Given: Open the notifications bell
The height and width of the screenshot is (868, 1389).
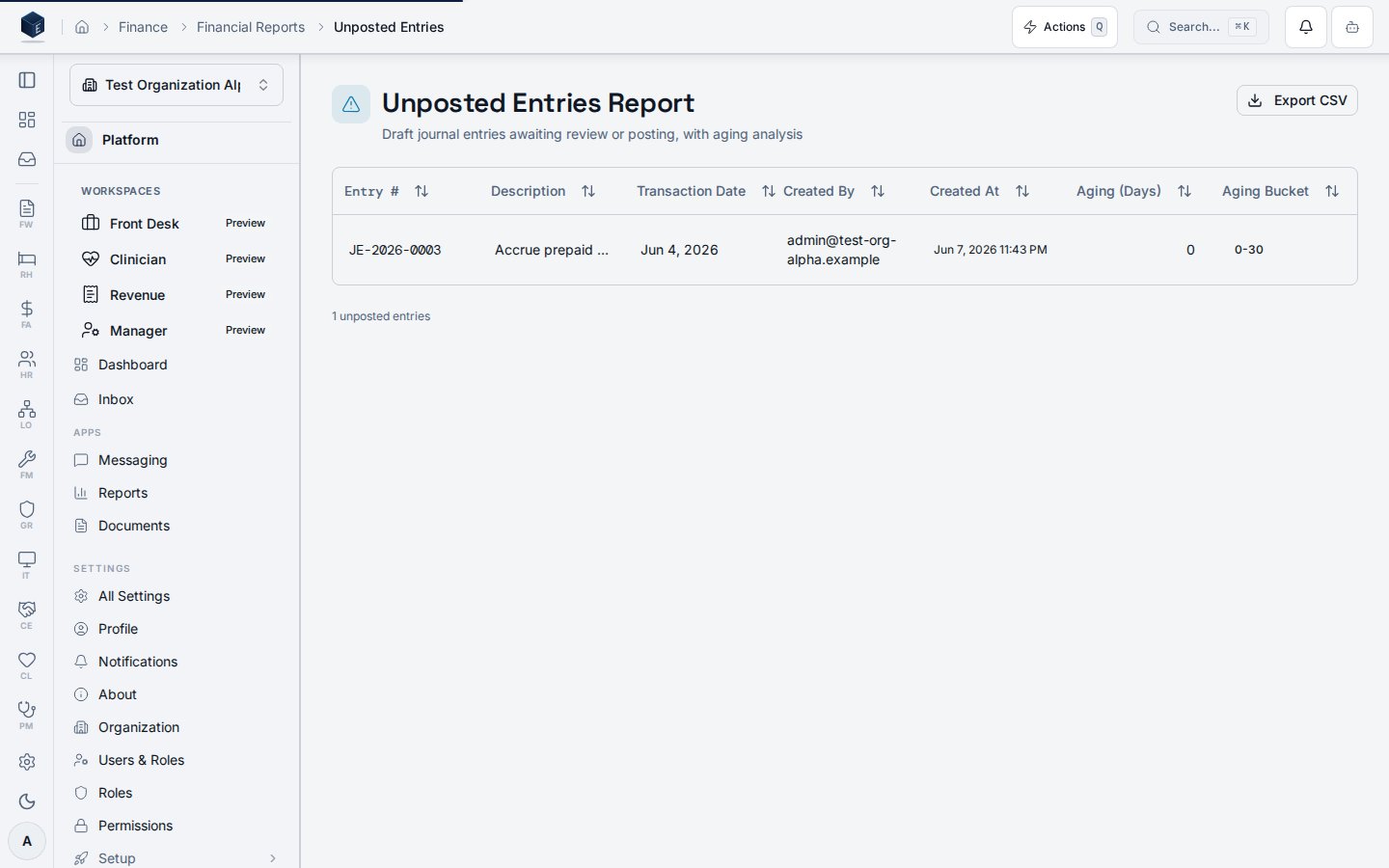Looking at the screenshot, I should 1306,27.
